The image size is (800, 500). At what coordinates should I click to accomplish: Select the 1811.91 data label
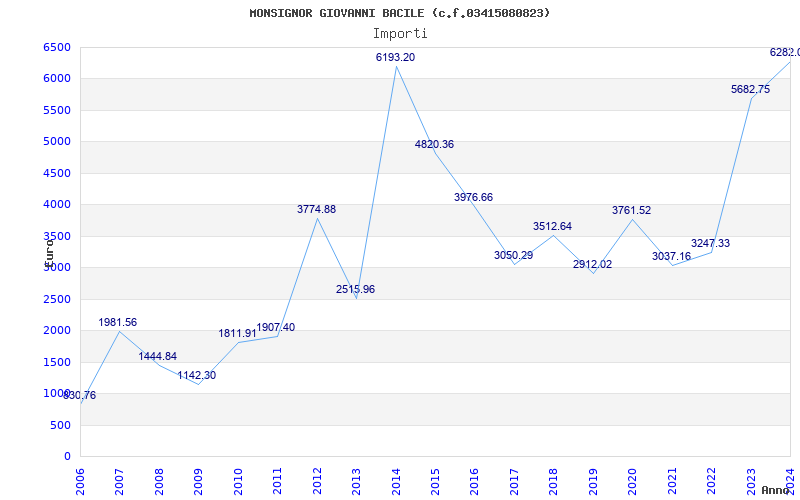(237, 334)
